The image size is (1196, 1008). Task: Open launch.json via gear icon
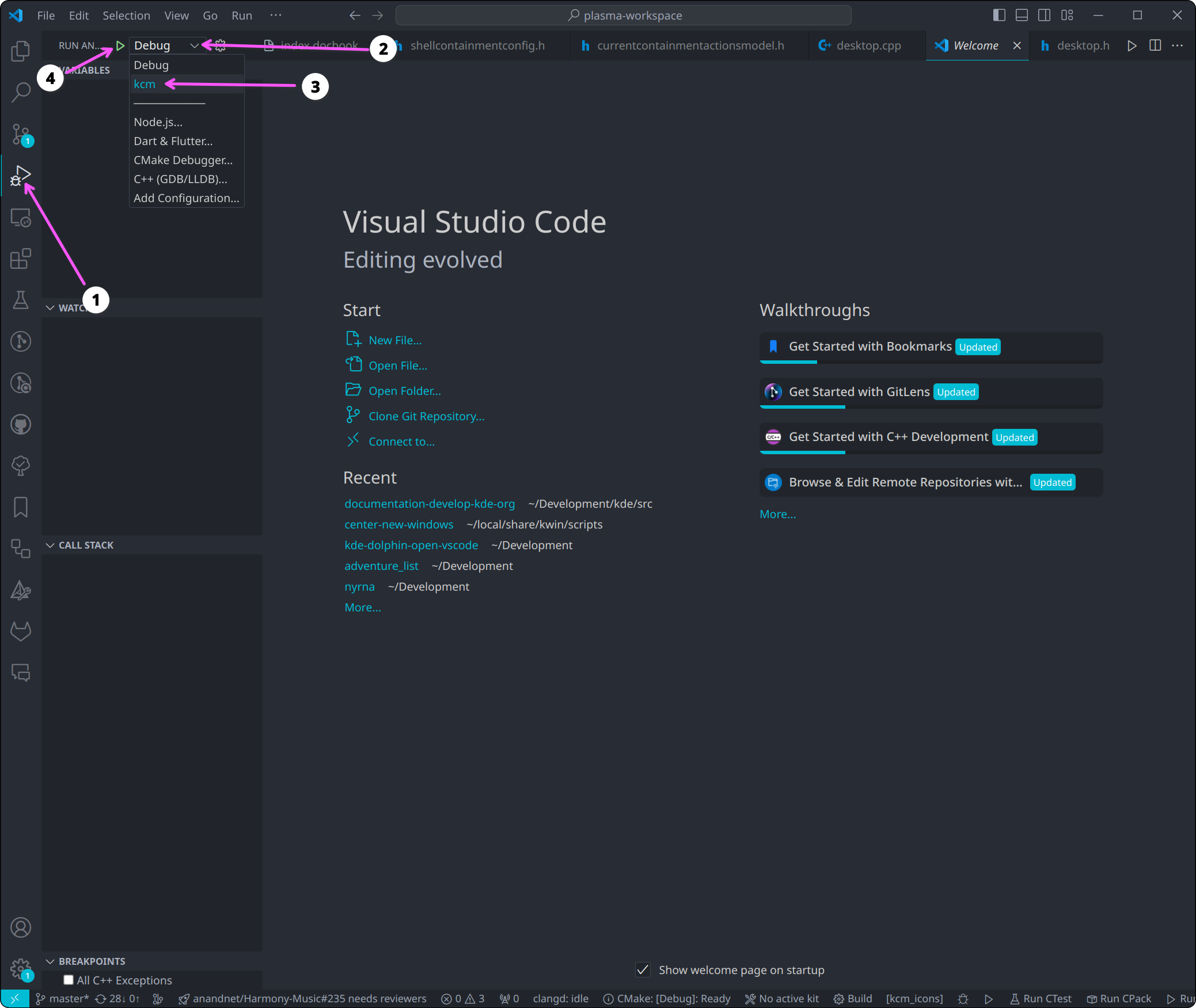[220, 45]
